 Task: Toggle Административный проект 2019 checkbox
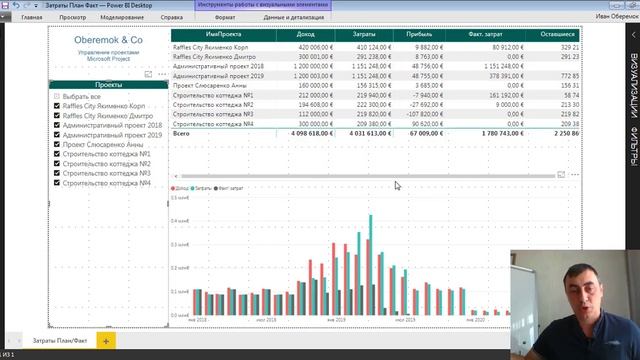[x=57, y=135]
